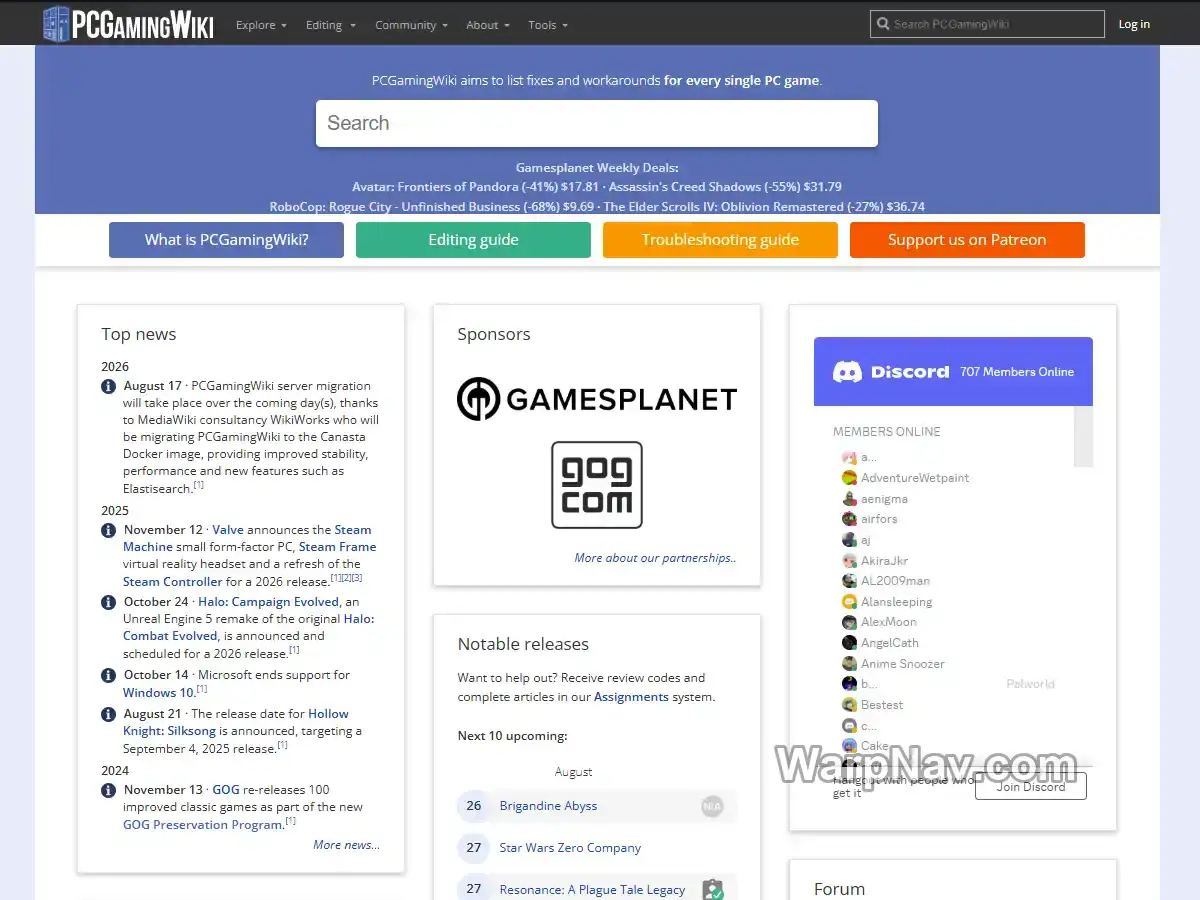
Task: Expand the Explore menu
Action: pyautogui.click(x=261, y=25)
